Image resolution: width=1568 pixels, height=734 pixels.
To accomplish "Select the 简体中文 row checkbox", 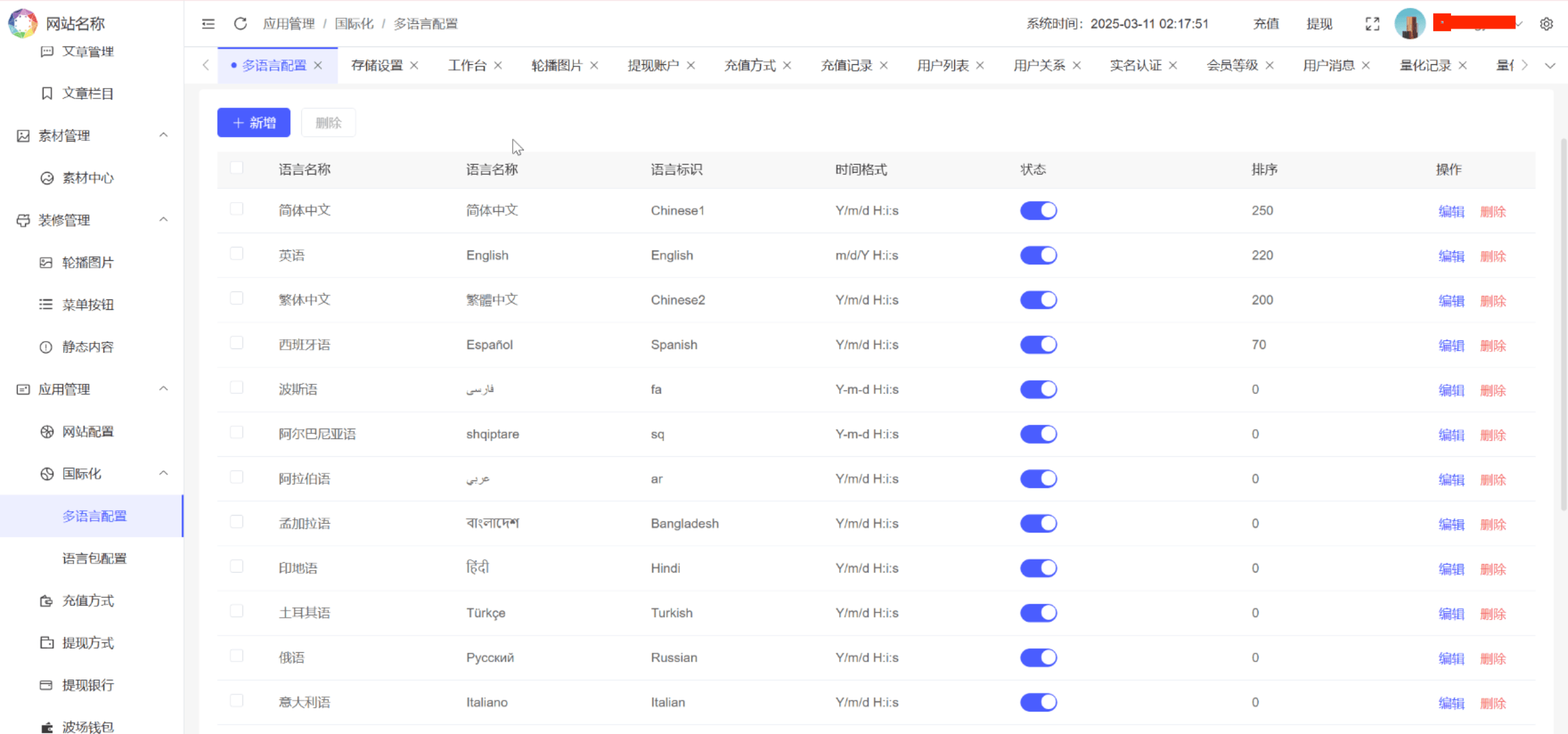I will [236, 209].
